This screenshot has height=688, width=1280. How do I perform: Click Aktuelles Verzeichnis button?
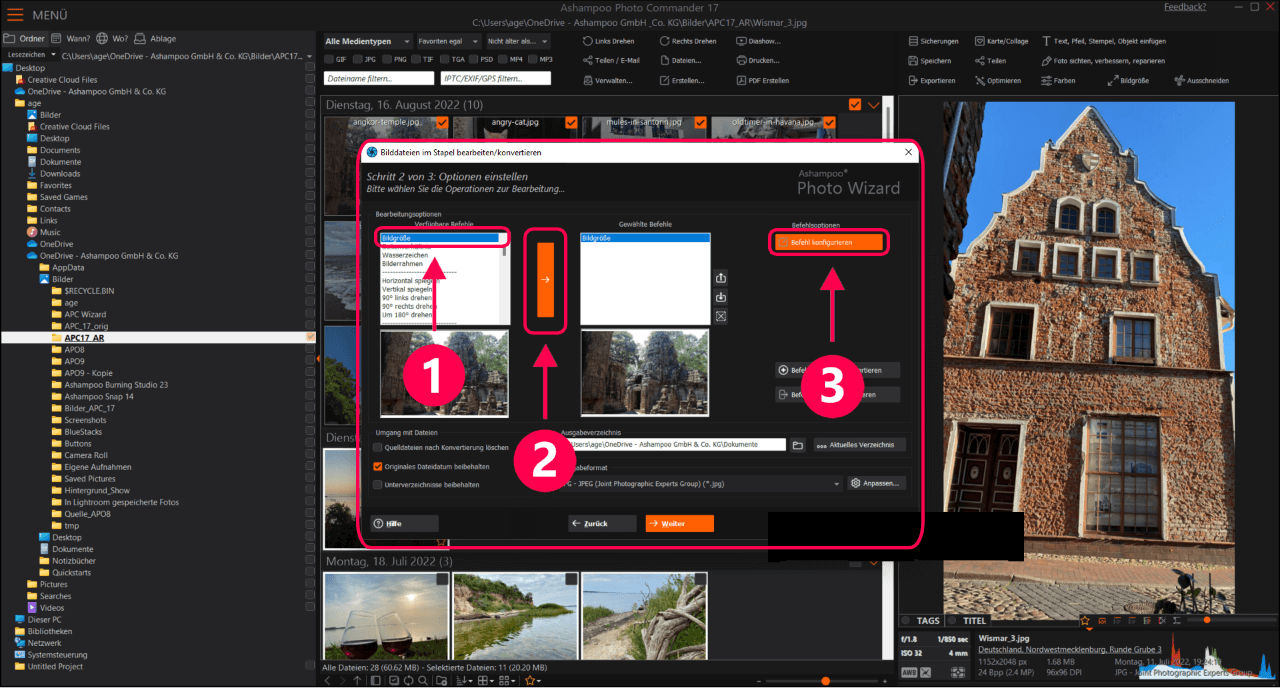860,445
